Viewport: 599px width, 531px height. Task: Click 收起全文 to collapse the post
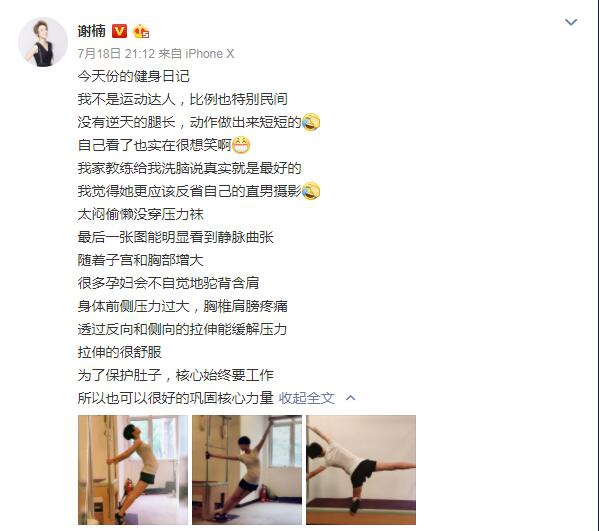point(307,398)
